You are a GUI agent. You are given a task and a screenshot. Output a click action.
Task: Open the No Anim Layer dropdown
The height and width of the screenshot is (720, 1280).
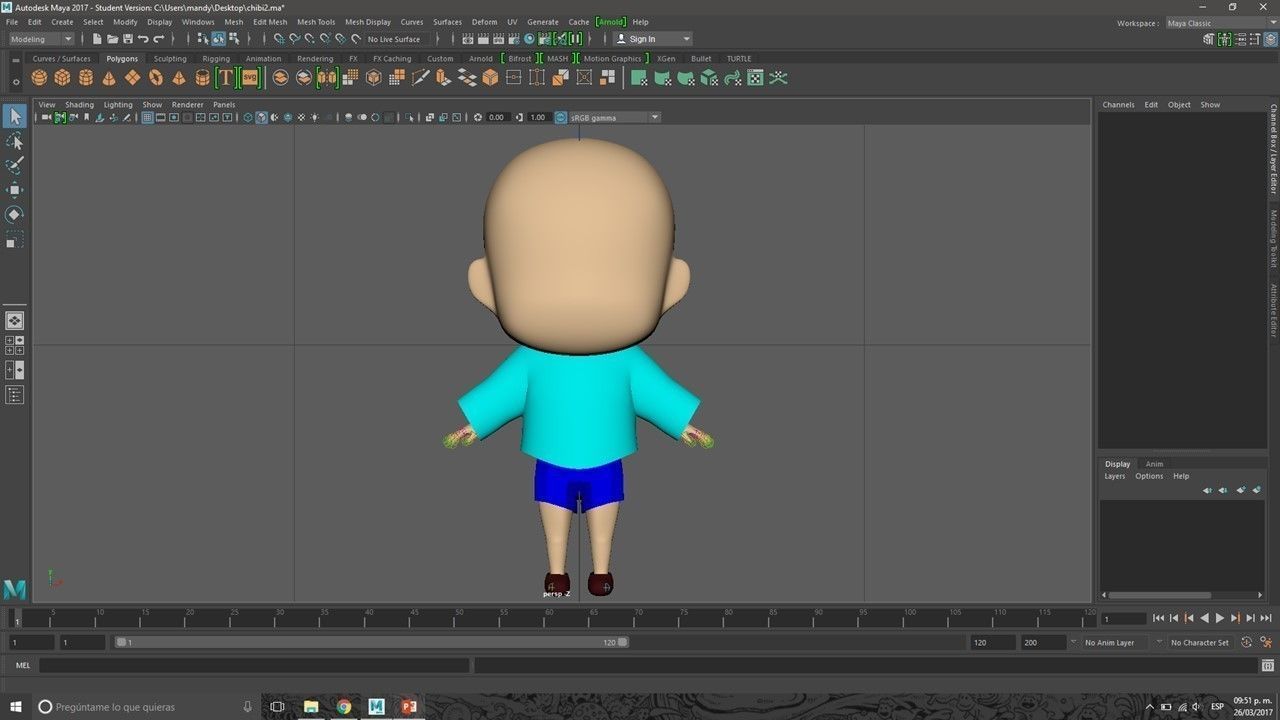coord(1116,642)
